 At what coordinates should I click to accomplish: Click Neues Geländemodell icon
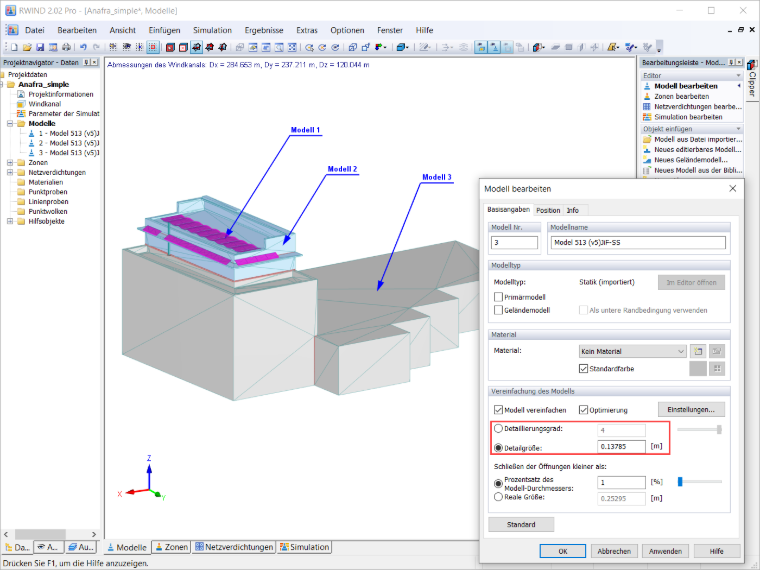point(647,160)
